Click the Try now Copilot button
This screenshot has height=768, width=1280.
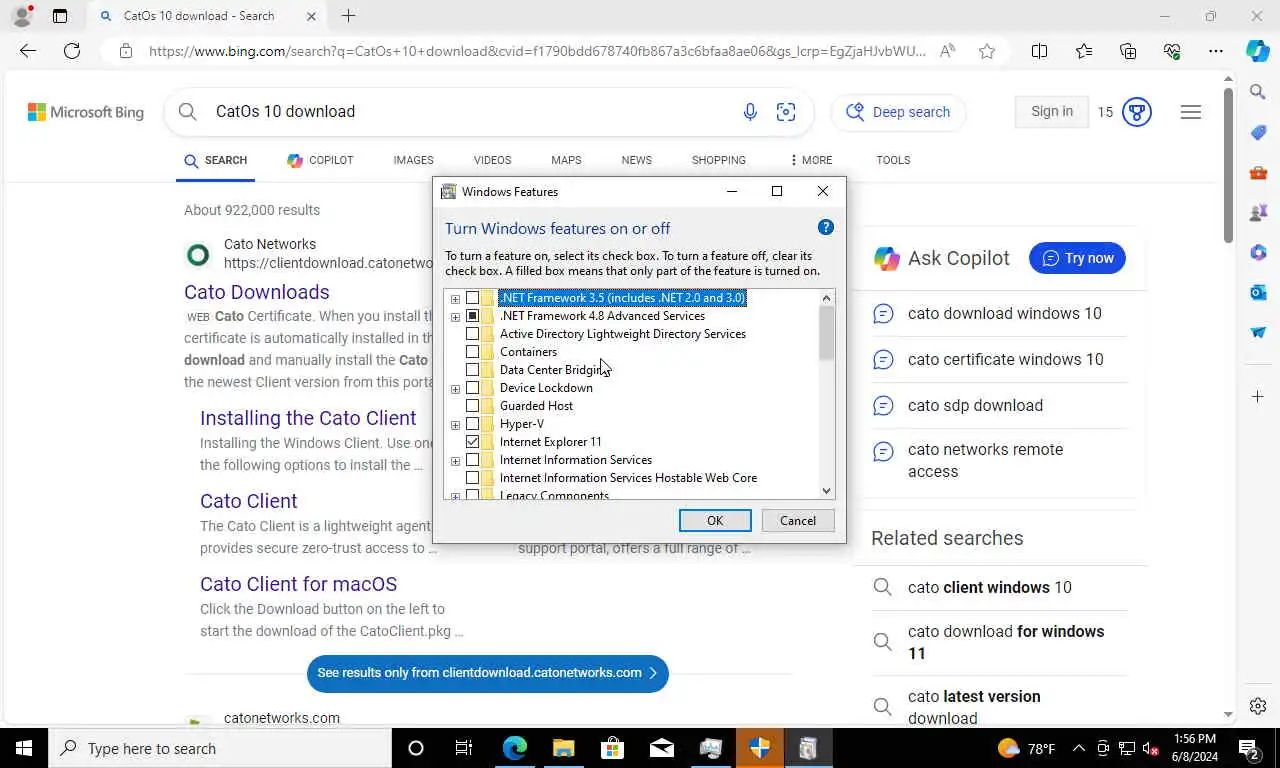[1077, 258]
